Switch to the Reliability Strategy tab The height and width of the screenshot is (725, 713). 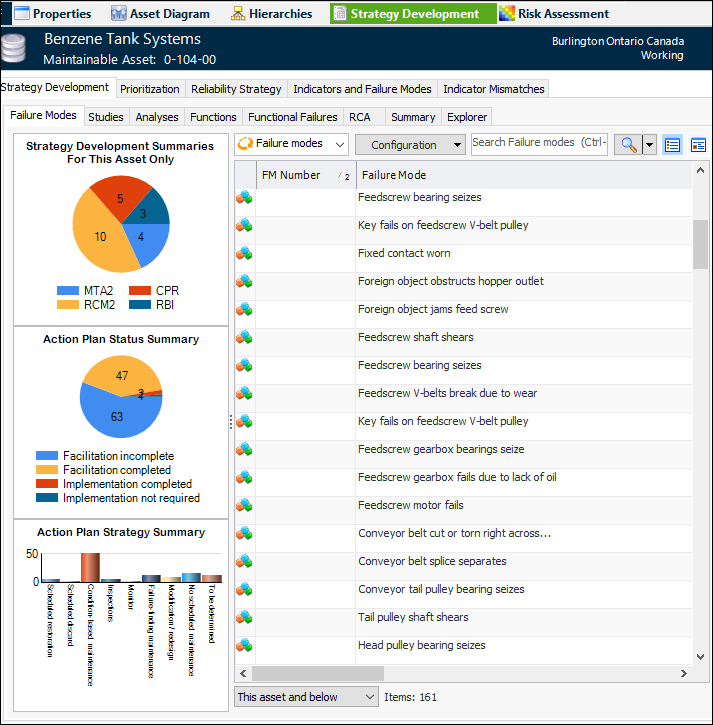point(236,89)
